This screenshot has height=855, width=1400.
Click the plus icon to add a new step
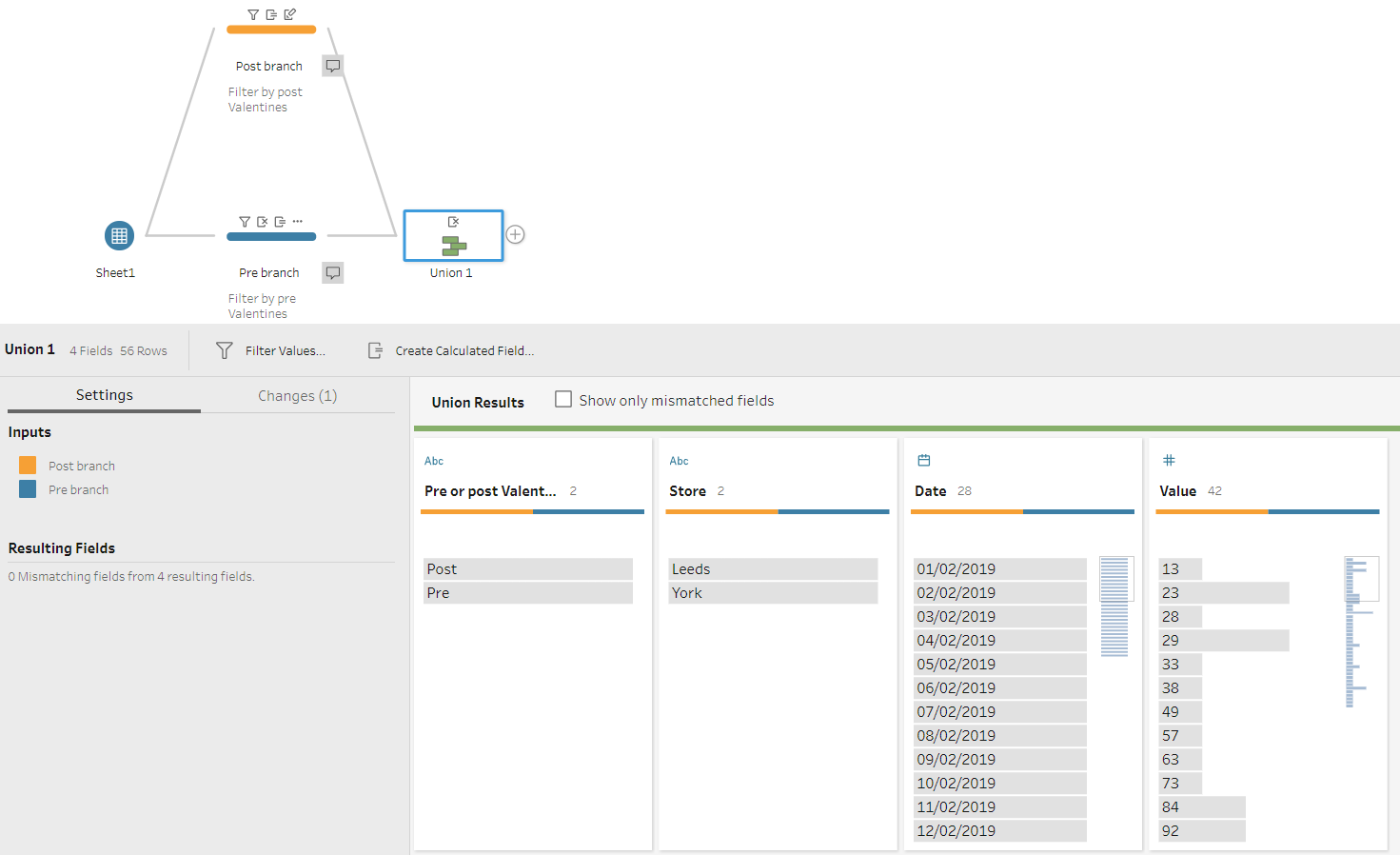(x=515, y=233)
